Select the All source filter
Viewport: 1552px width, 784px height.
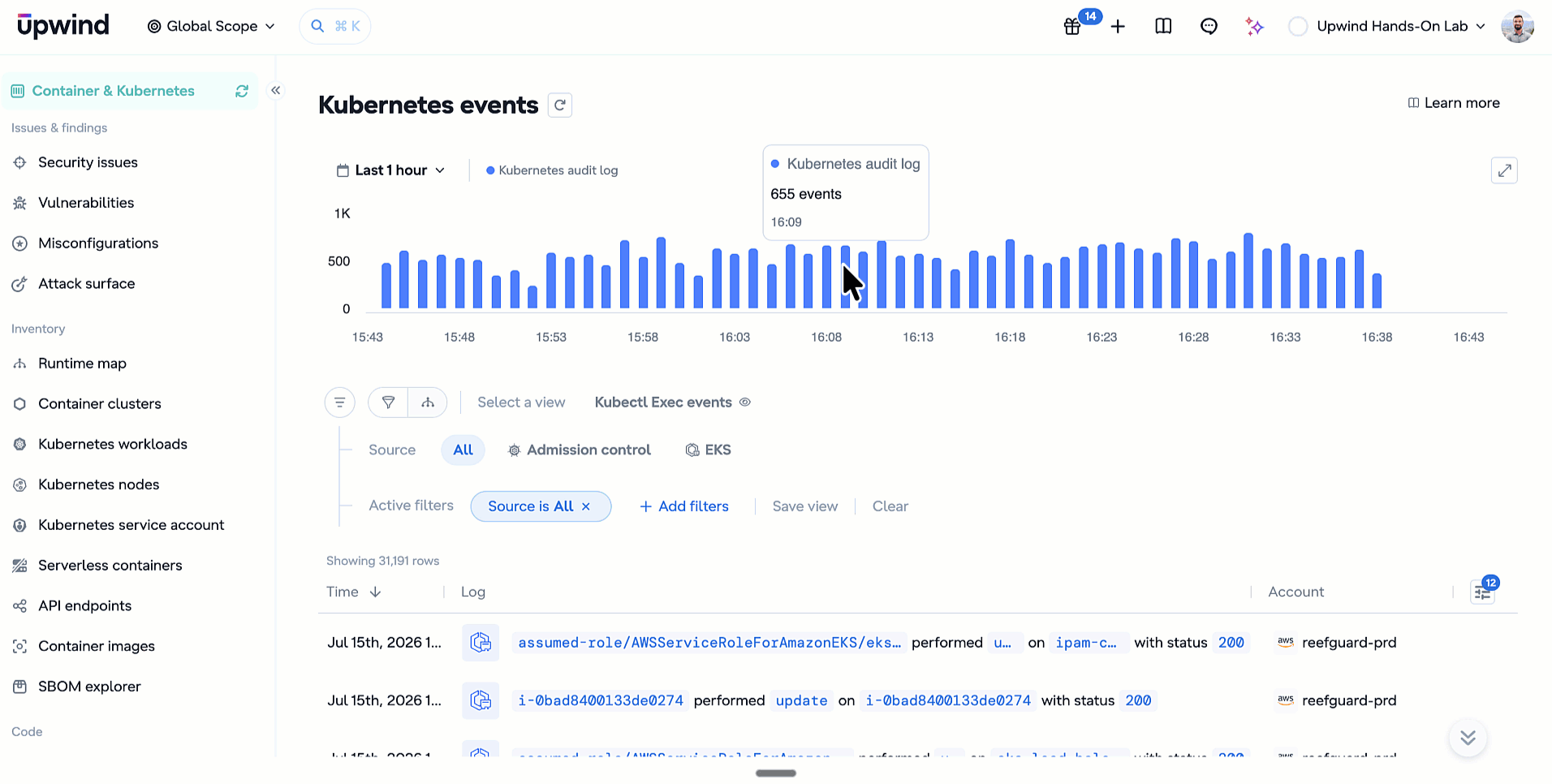click(463, 450)
